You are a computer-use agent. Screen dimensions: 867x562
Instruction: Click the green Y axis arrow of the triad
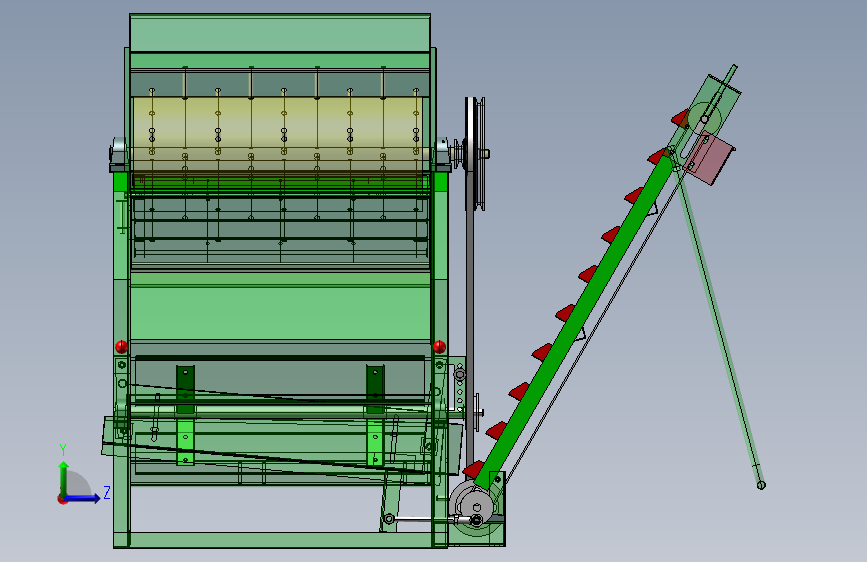(x=64, y=478)
